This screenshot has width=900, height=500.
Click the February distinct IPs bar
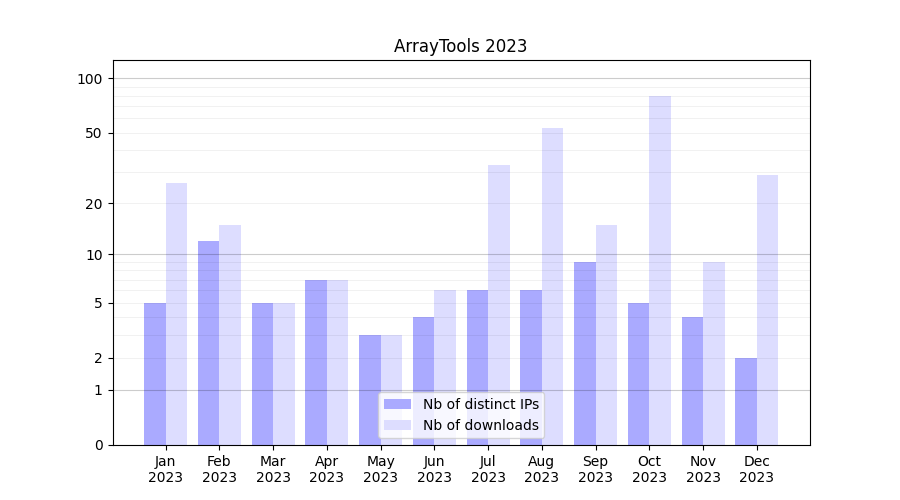(x=208, y=342)
